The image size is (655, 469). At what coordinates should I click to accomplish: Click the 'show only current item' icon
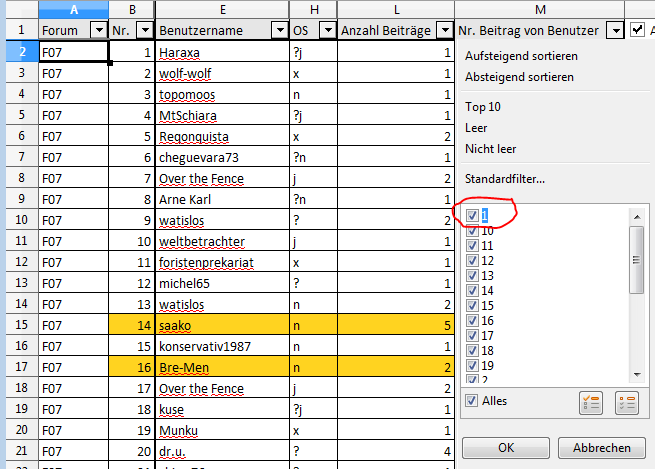(589, 403)
